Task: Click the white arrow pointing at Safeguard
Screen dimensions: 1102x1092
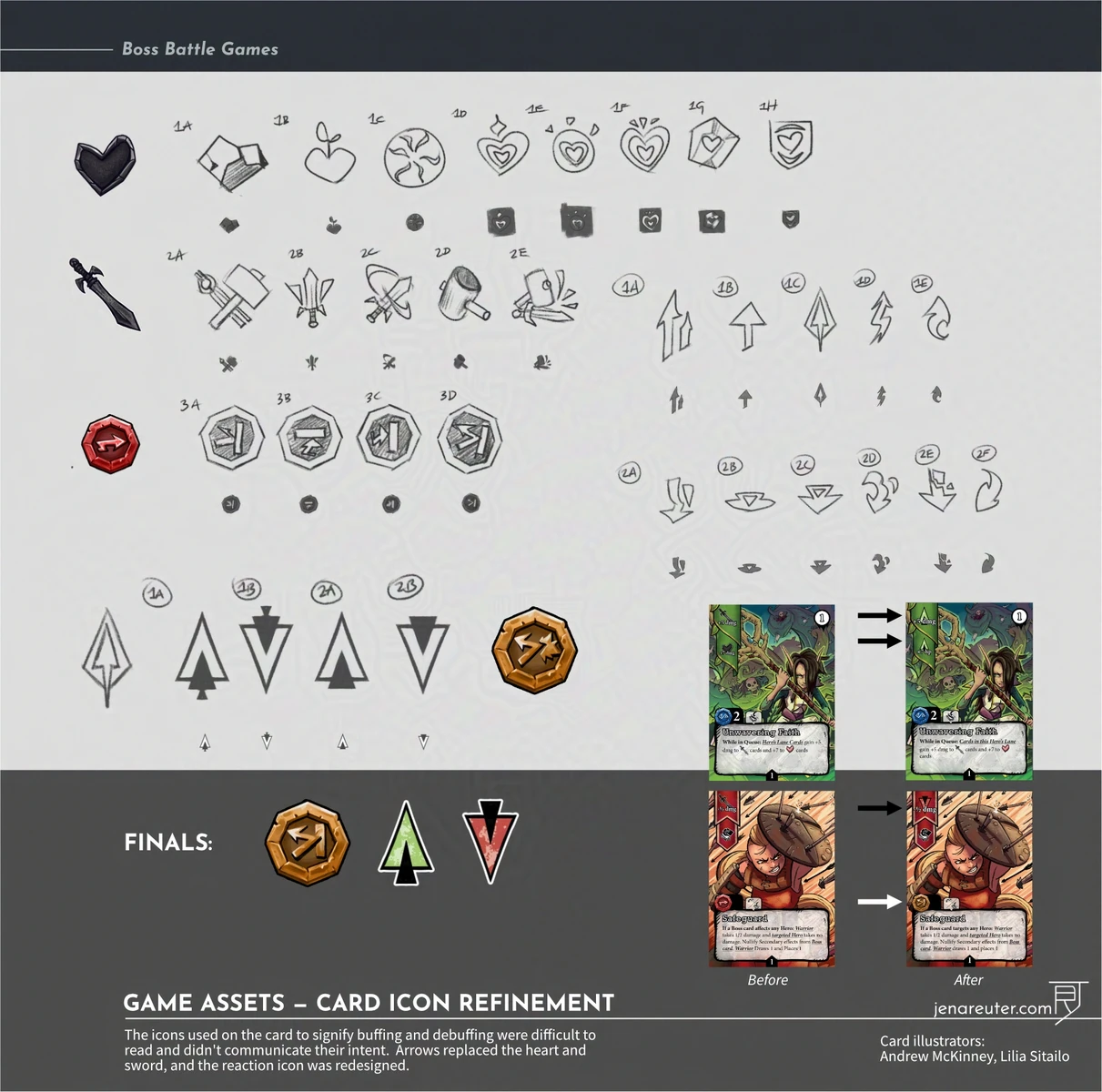Action: pyautogui.click(x=880, y=902)
